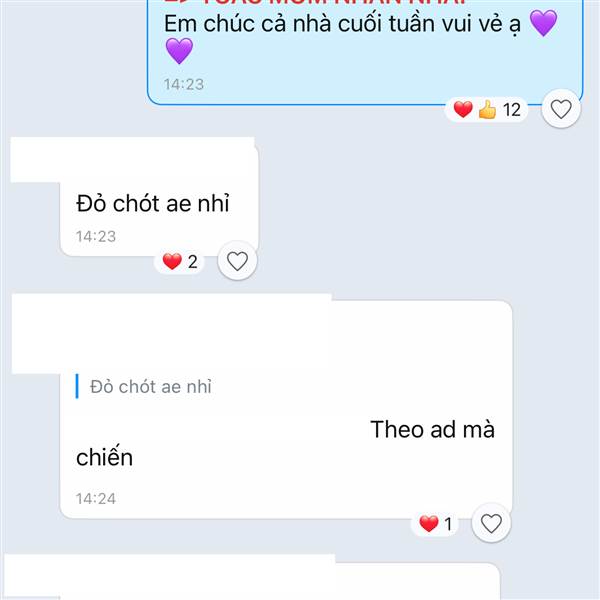Click red heart emoji next to thumbs-up
This screenshot has width=600, height=600.
point(463,109)
